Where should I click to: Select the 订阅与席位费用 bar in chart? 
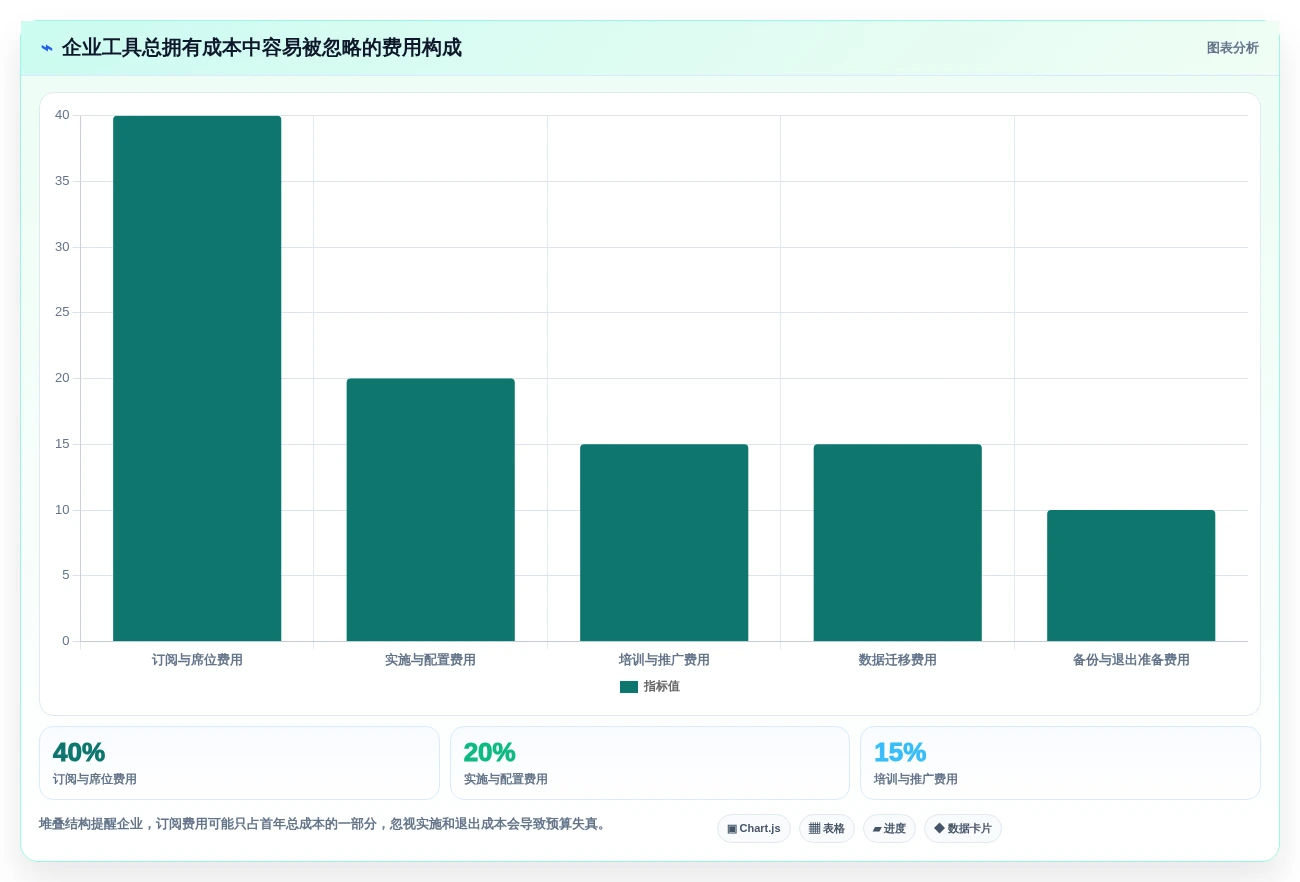[197, 378]
